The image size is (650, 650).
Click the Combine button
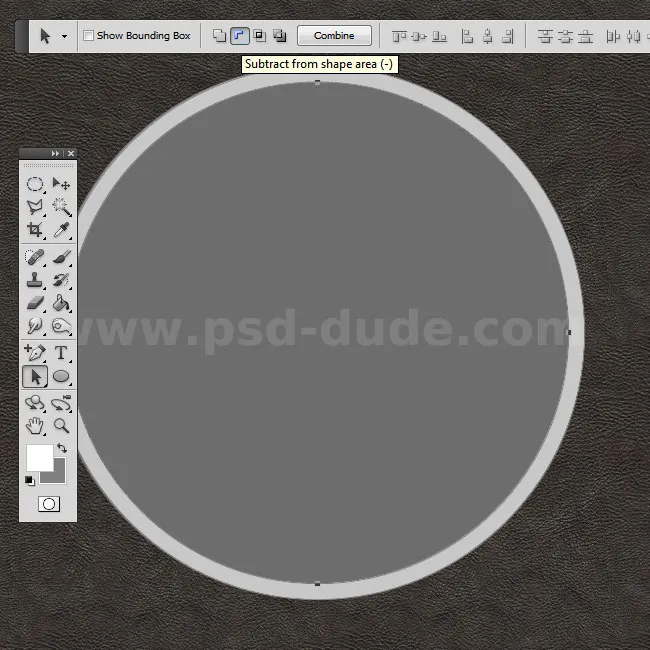coord(334,36)
